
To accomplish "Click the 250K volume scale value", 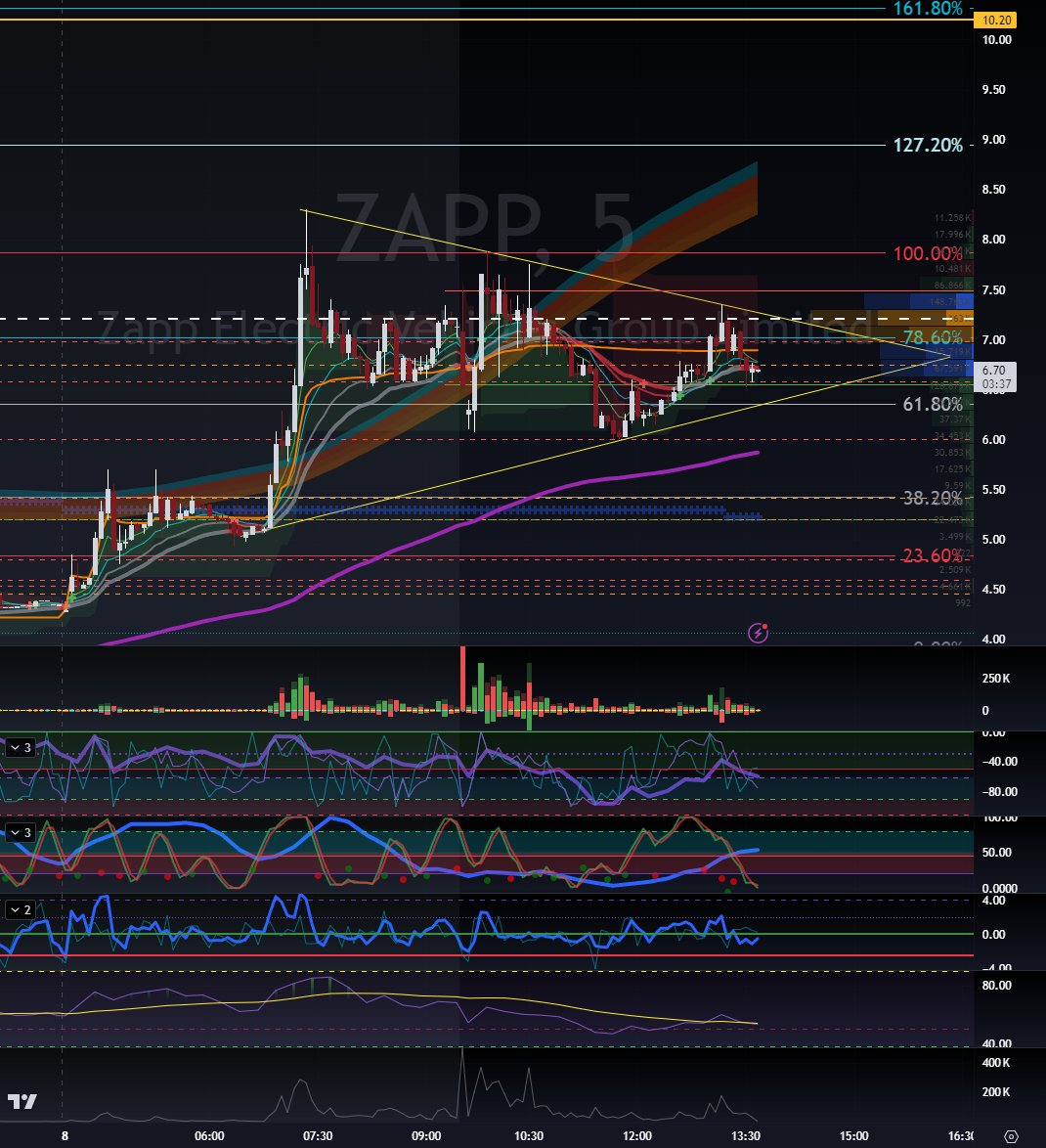I will tap(995, 679).
